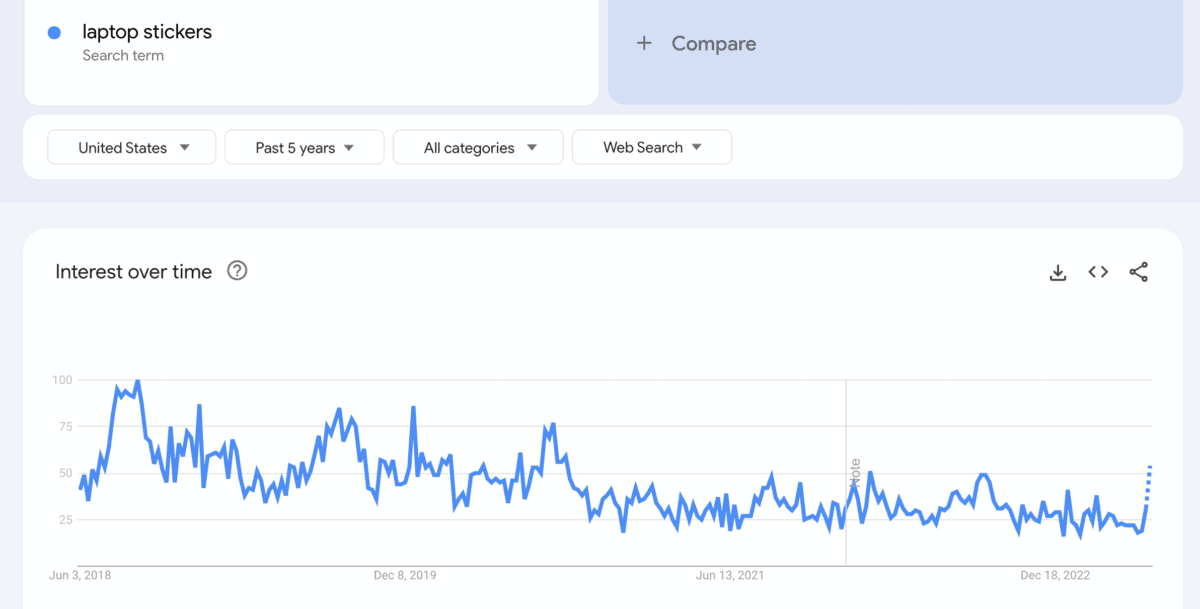Download the interest over time CSV
The height and width of the screenshot is (609, 1200).
(x=1058, y=272)
